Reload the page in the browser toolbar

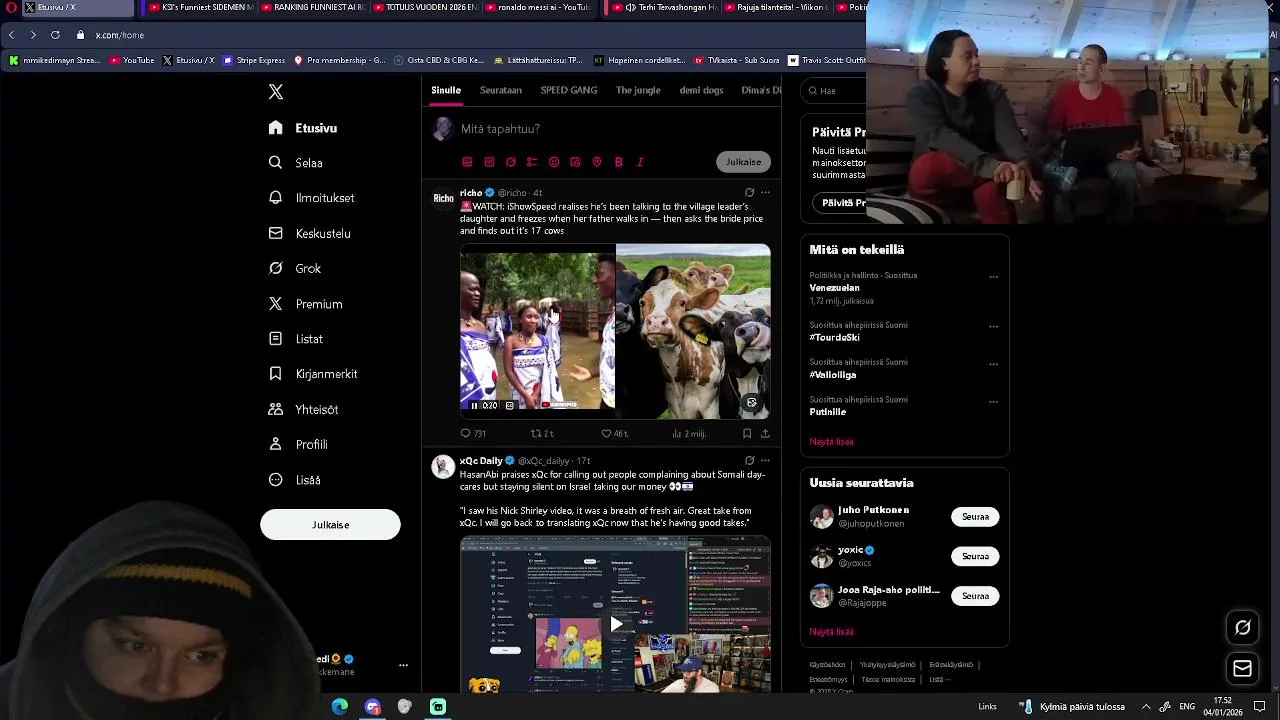point(55,35)
